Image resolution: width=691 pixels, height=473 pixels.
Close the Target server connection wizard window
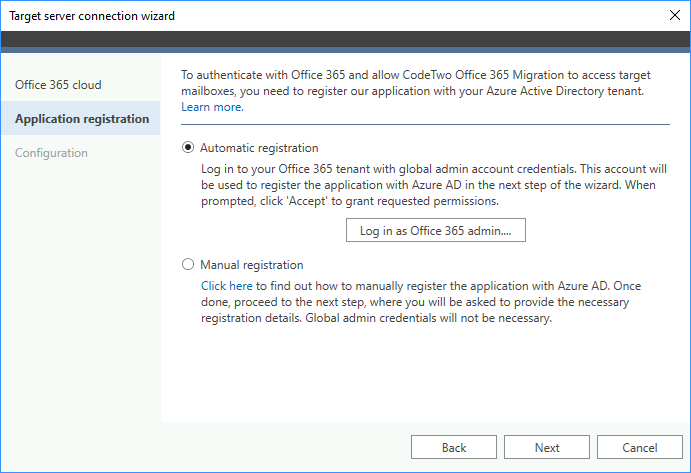pyautogui.click(x=674, y=15)
